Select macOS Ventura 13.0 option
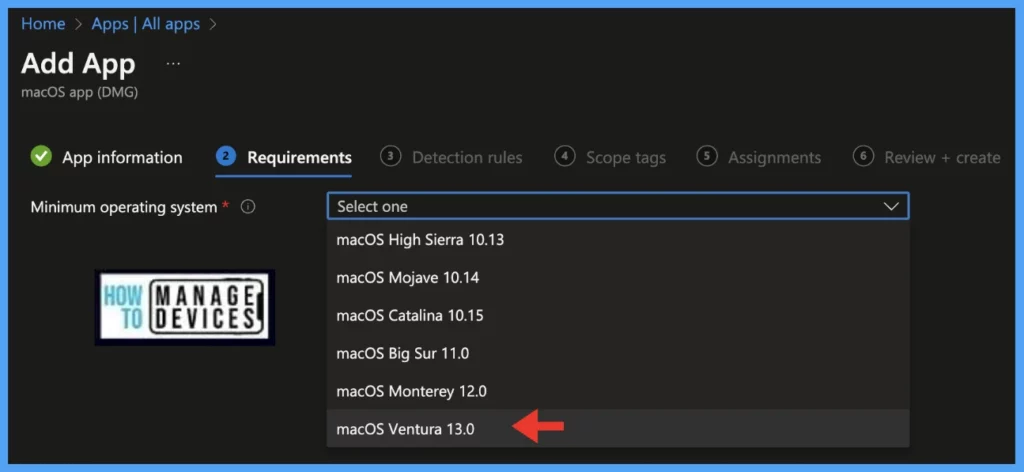1024x472 pixels. [618, 429]
